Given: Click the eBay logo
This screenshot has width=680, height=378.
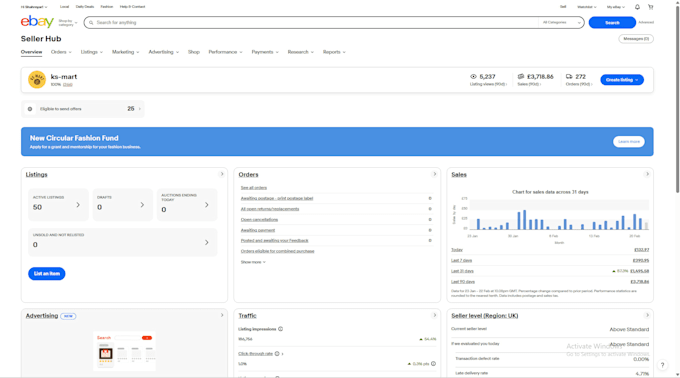Looking at the screenshot, I should 37,21.
